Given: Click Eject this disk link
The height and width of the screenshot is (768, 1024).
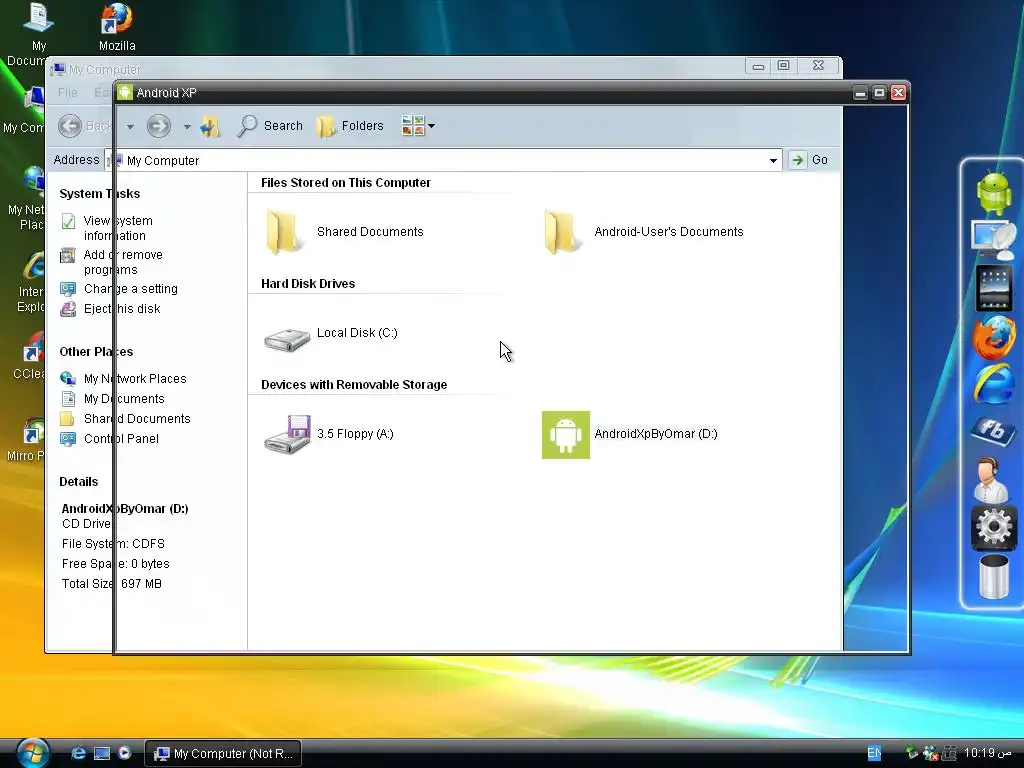Looking at the screenshot, I should [x=121, y=309].
